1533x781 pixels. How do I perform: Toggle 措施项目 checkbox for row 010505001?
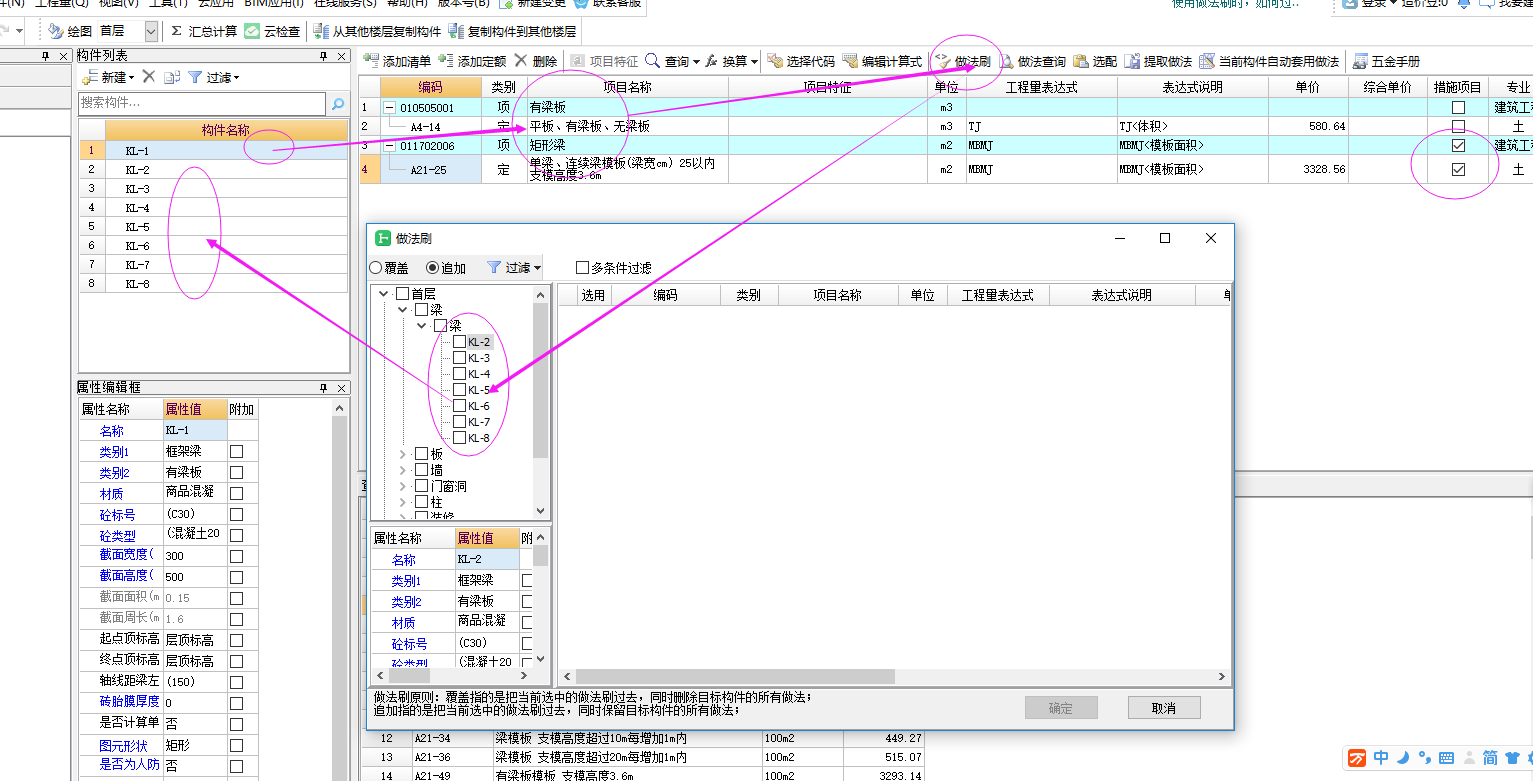tap(1458, 107)
